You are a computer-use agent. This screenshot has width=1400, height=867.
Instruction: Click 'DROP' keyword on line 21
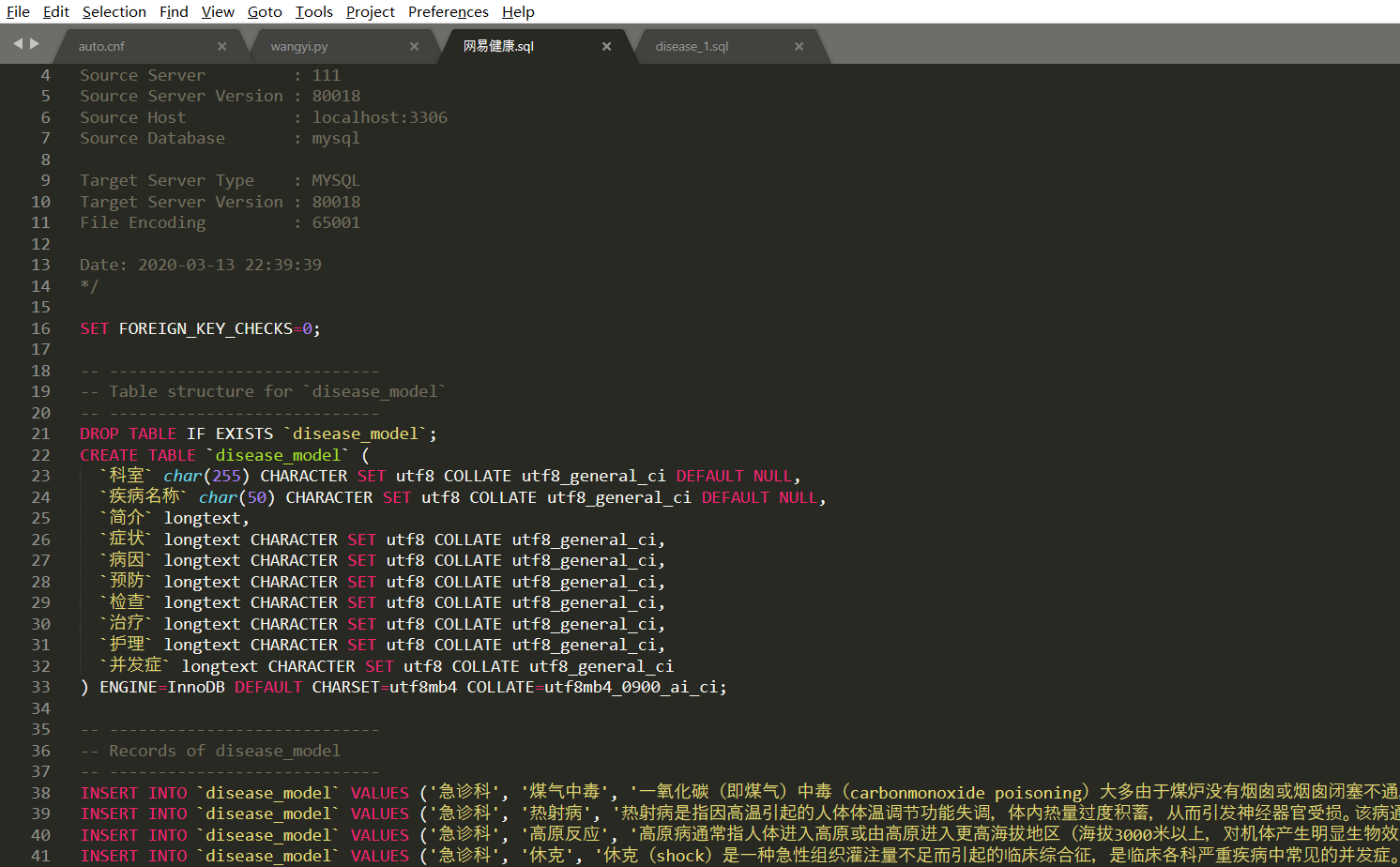[x=99, y=433]
